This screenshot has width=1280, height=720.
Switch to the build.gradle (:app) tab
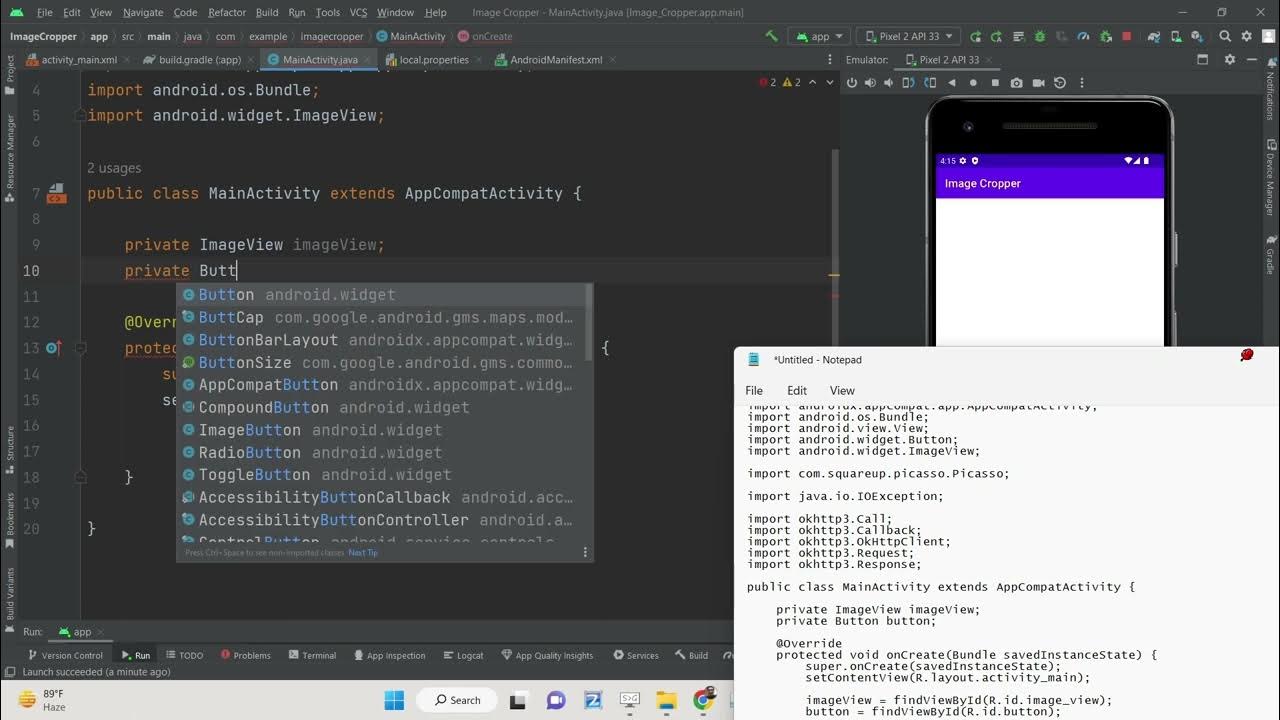click(x=192, y=60)
